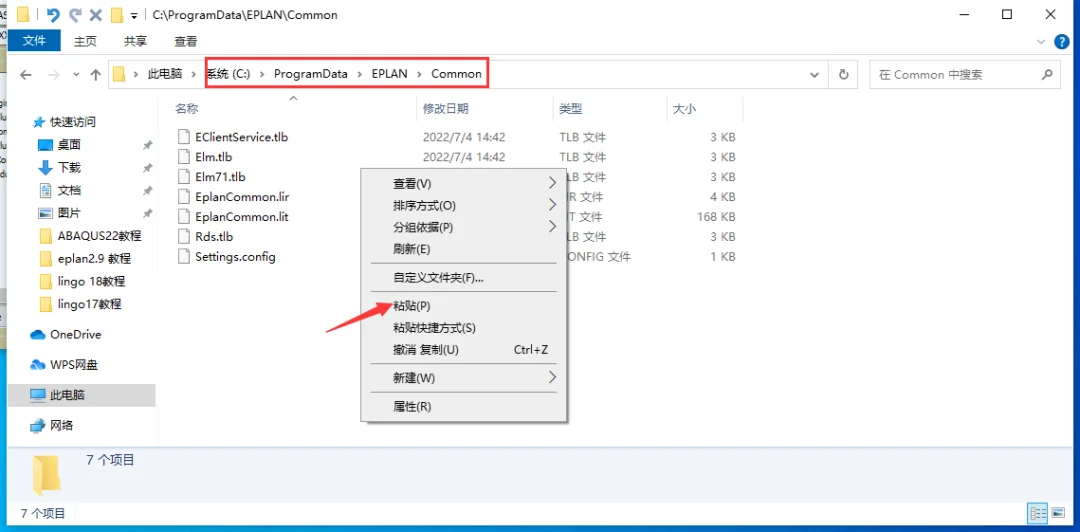This screenshot has height=532, width=1080.
Task: Select the Elm.tlb file
Action: point(214,157)
